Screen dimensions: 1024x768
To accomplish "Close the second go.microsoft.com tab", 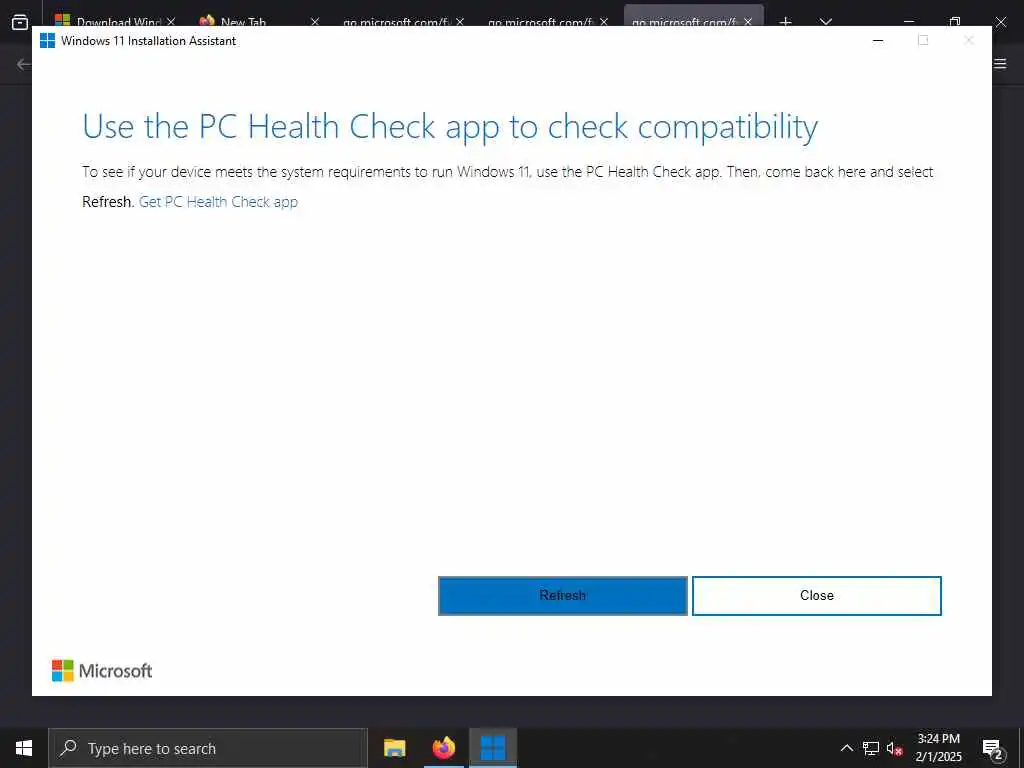I will [604, 22].
